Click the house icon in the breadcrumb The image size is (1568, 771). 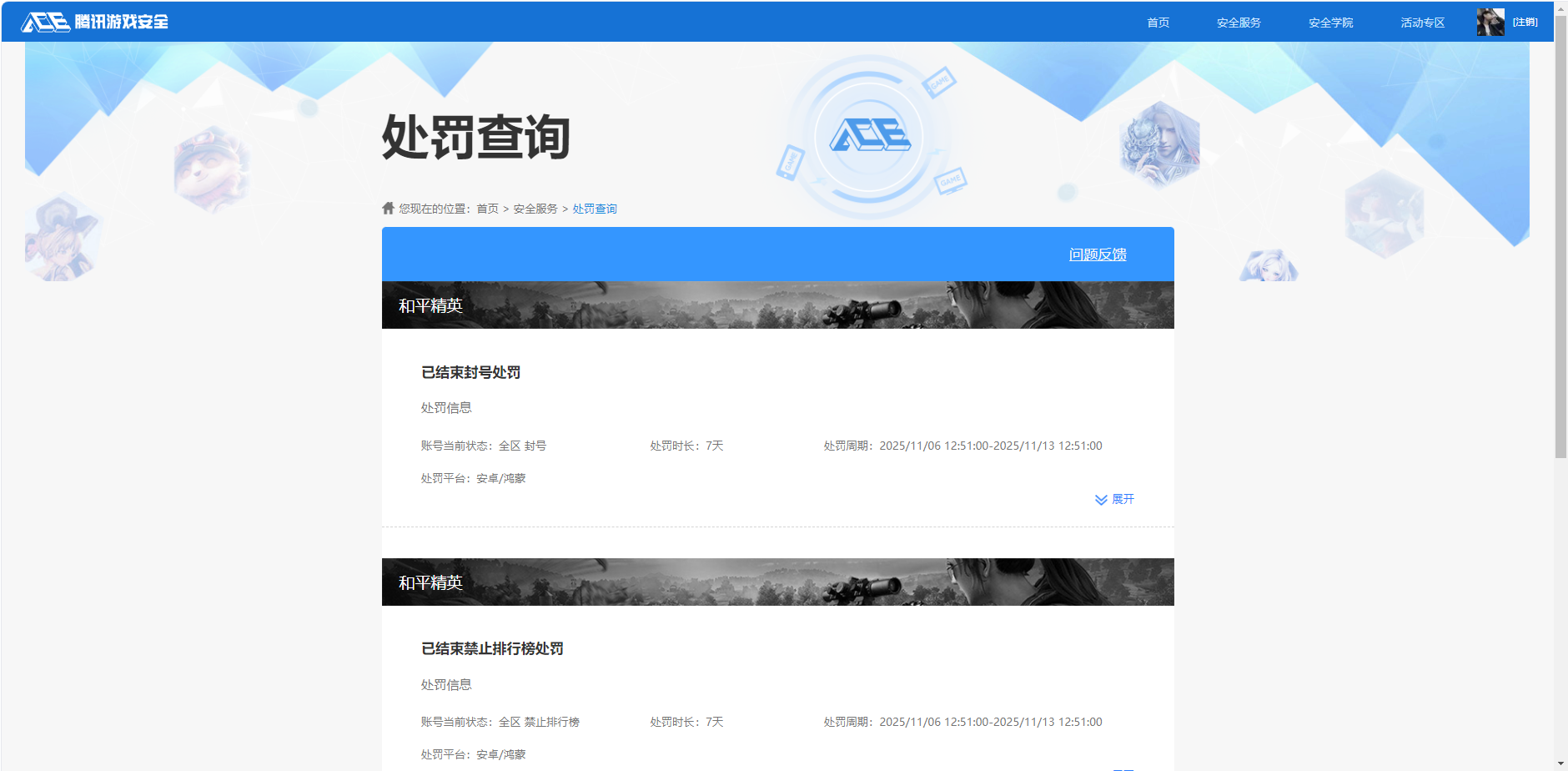click(388, 209)
